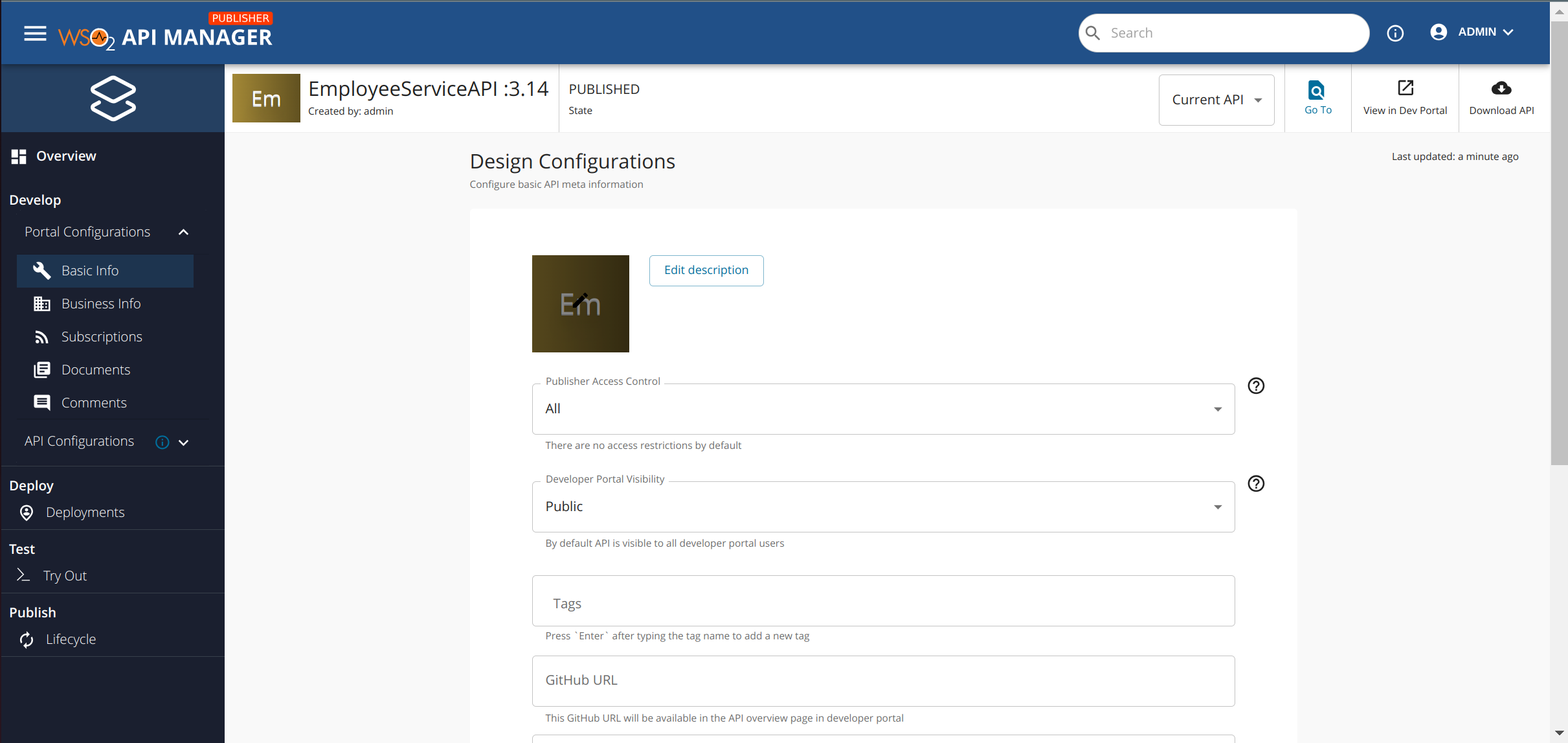Open help for Publisher Access Control

[1256, 386]
